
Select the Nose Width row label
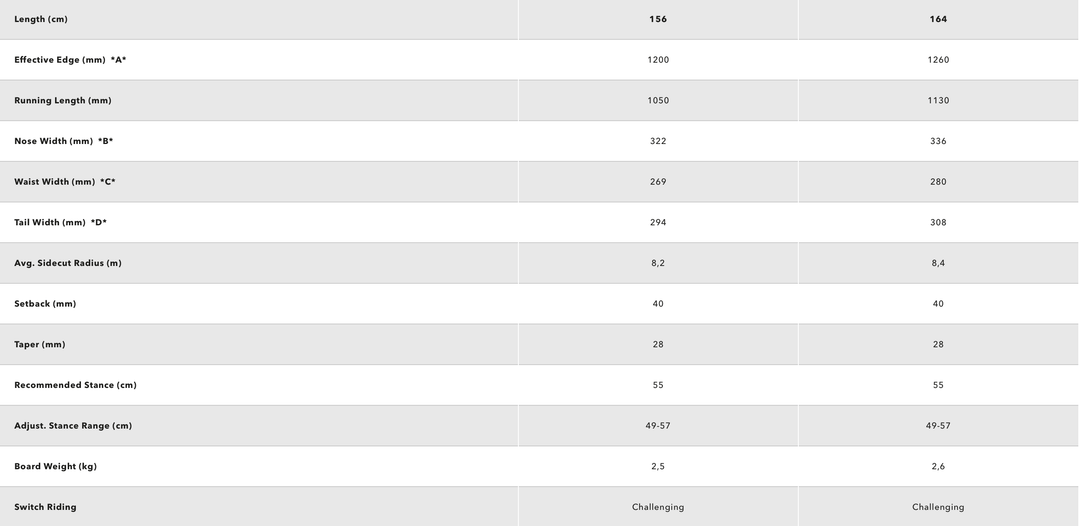point(63,141)
